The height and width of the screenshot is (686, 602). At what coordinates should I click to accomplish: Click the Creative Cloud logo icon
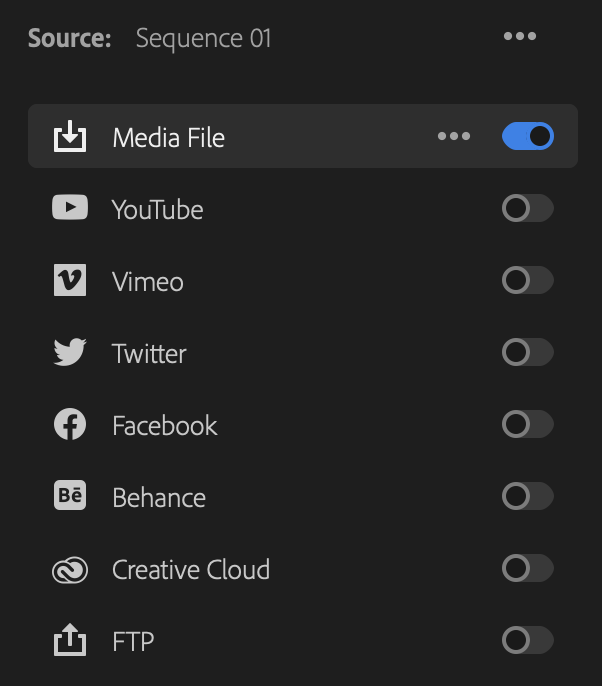(70, 570)
